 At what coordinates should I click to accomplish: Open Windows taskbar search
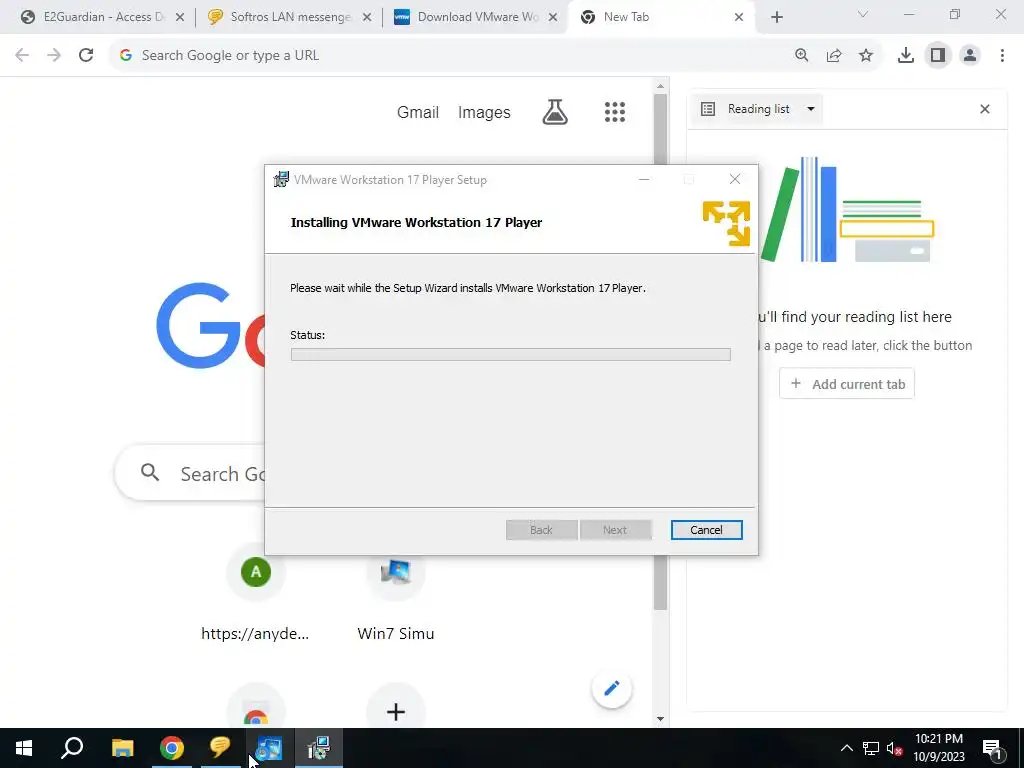(x=72, y=748)
